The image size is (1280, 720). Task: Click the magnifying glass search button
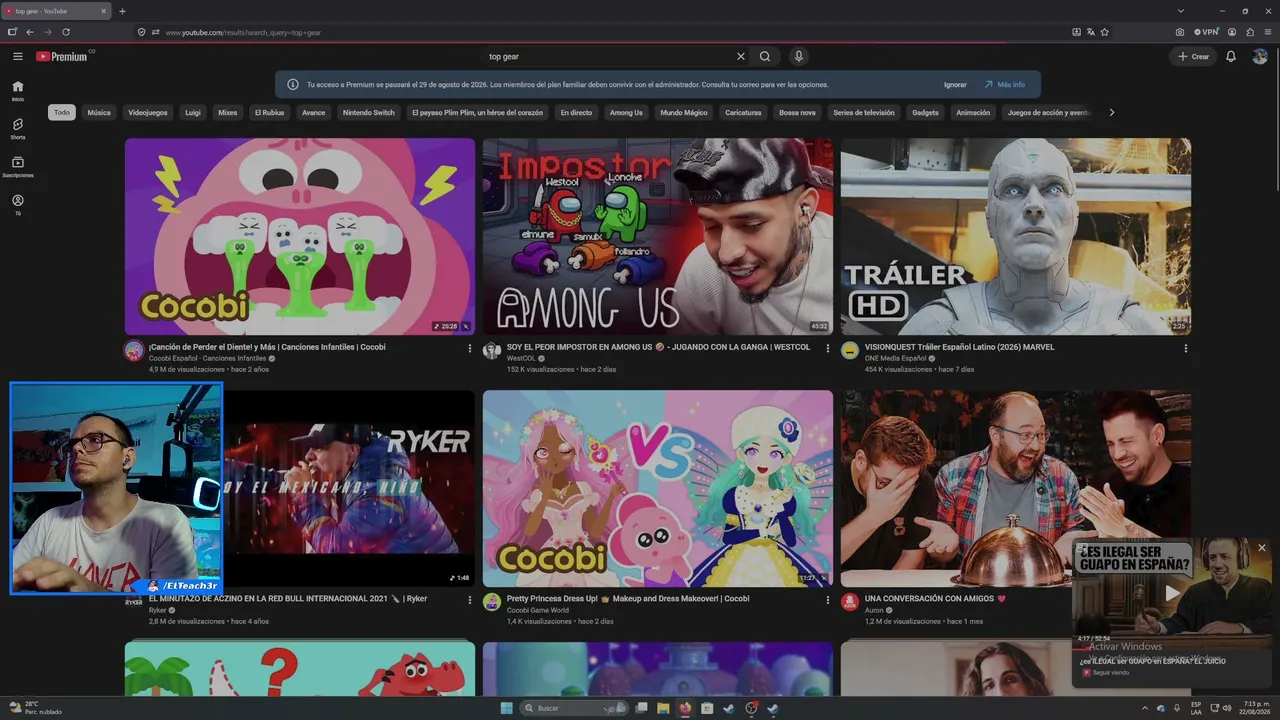coord(765,57)
